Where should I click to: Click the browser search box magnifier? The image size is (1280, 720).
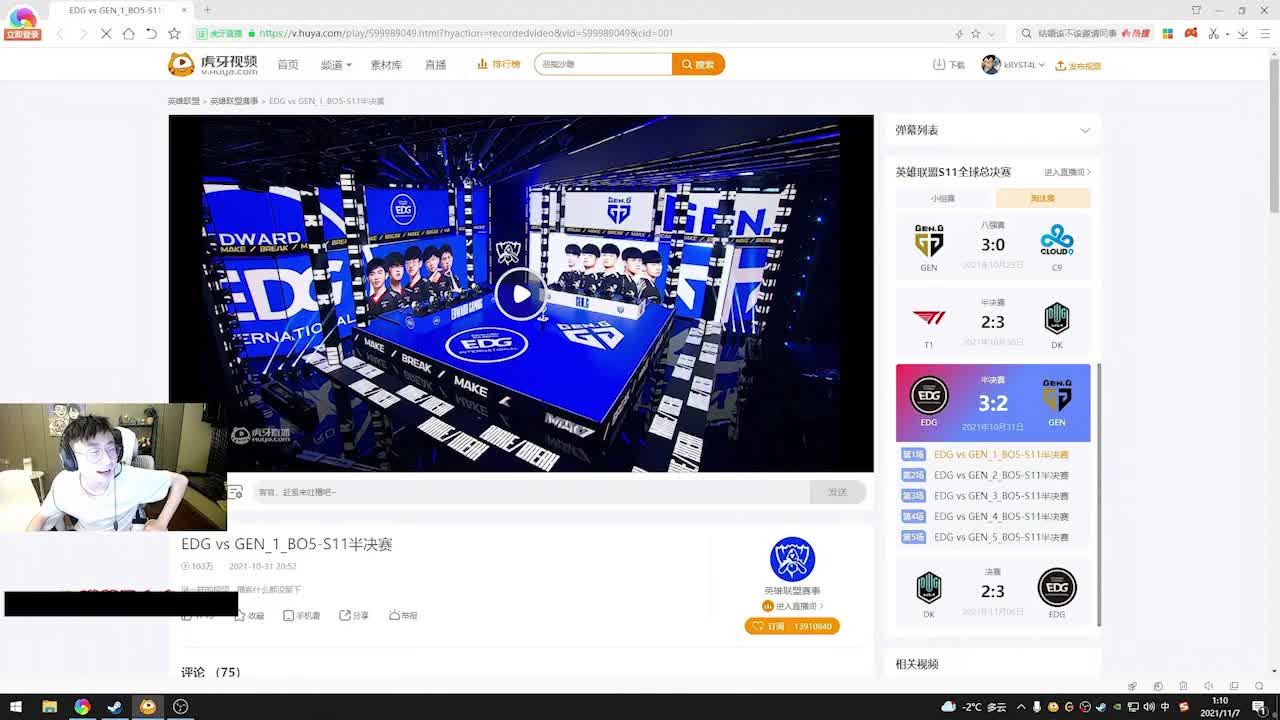[x=1027, y=33]
